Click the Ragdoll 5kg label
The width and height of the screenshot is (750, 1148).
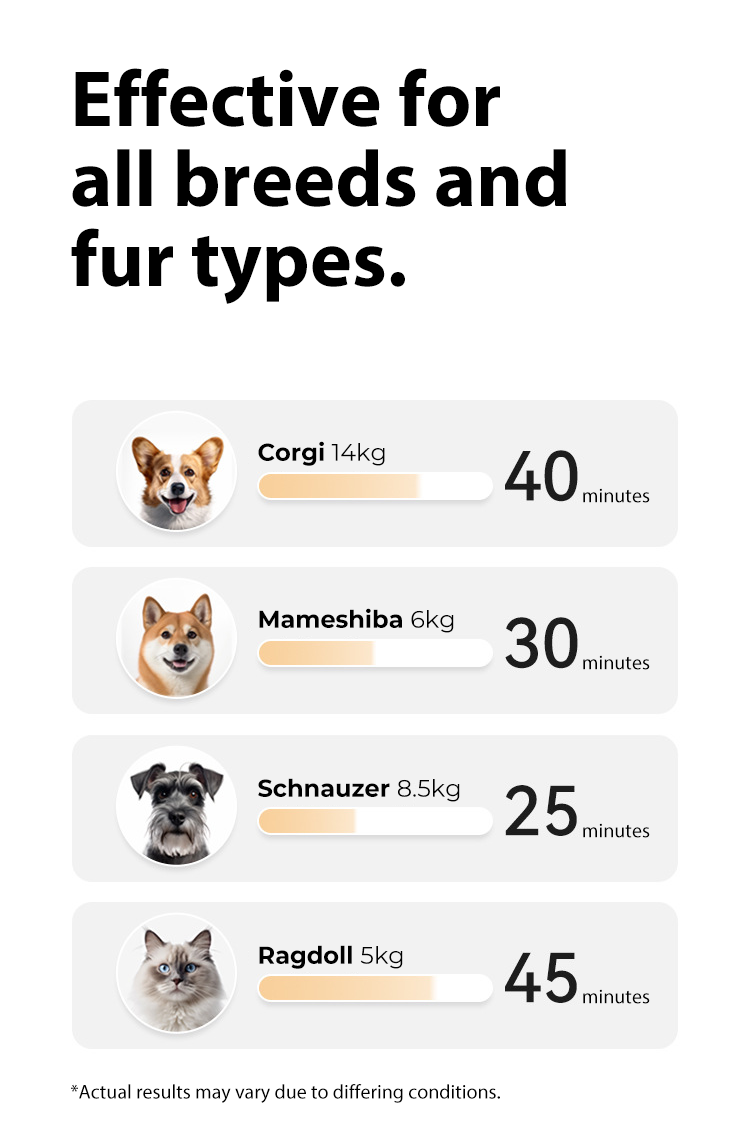point(330,955)
